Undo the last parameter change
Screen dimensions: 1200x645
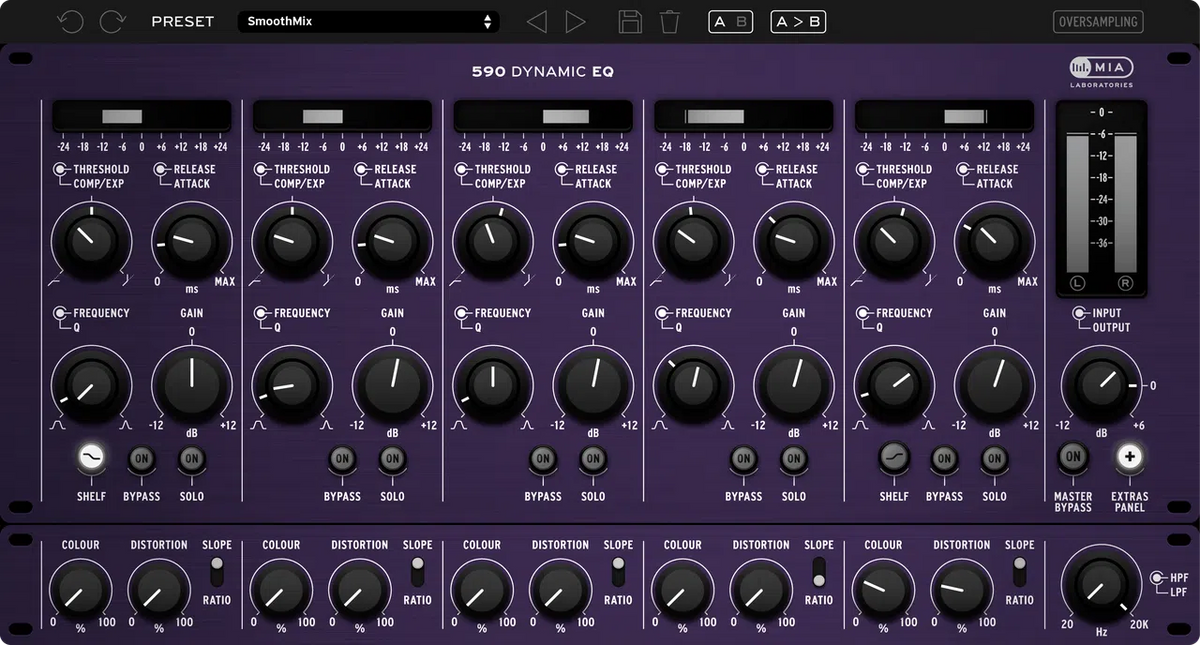[x=70, y=21]
